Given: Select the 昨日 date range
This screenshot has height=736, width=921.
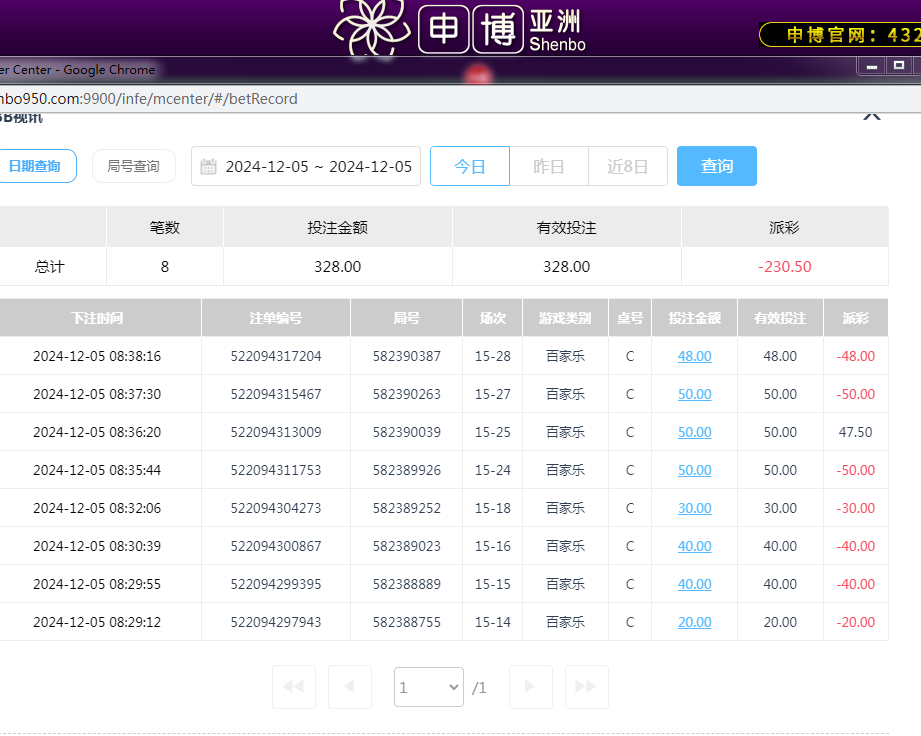Looking at the screenshot, I should (549, 166).
